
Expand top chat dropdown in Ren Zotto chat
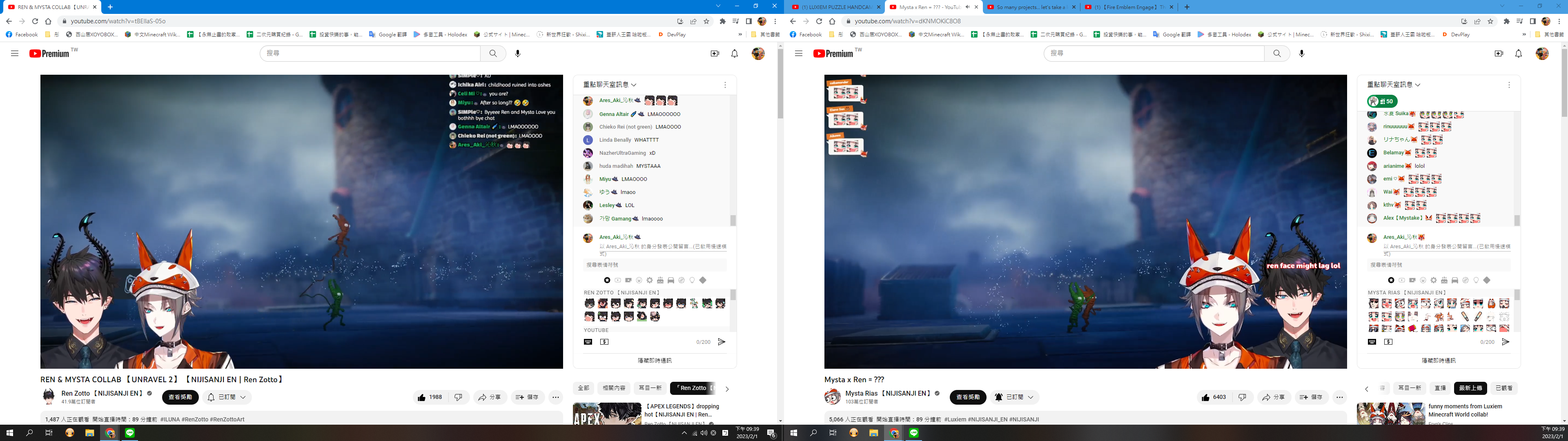610,85
